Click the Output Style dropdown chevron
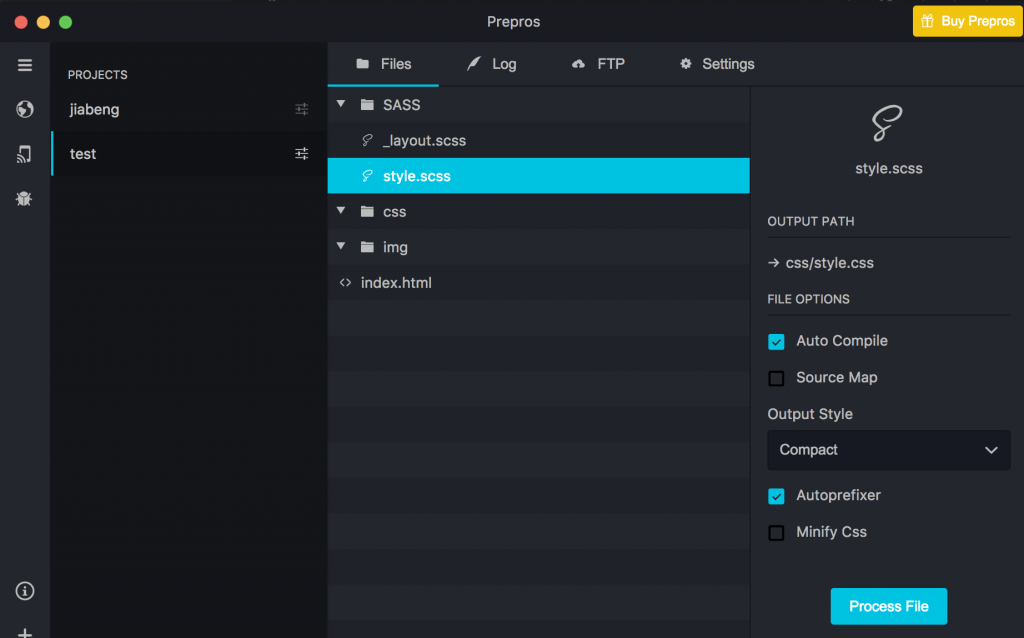The image size is (1024, 638). pos(991,450)
